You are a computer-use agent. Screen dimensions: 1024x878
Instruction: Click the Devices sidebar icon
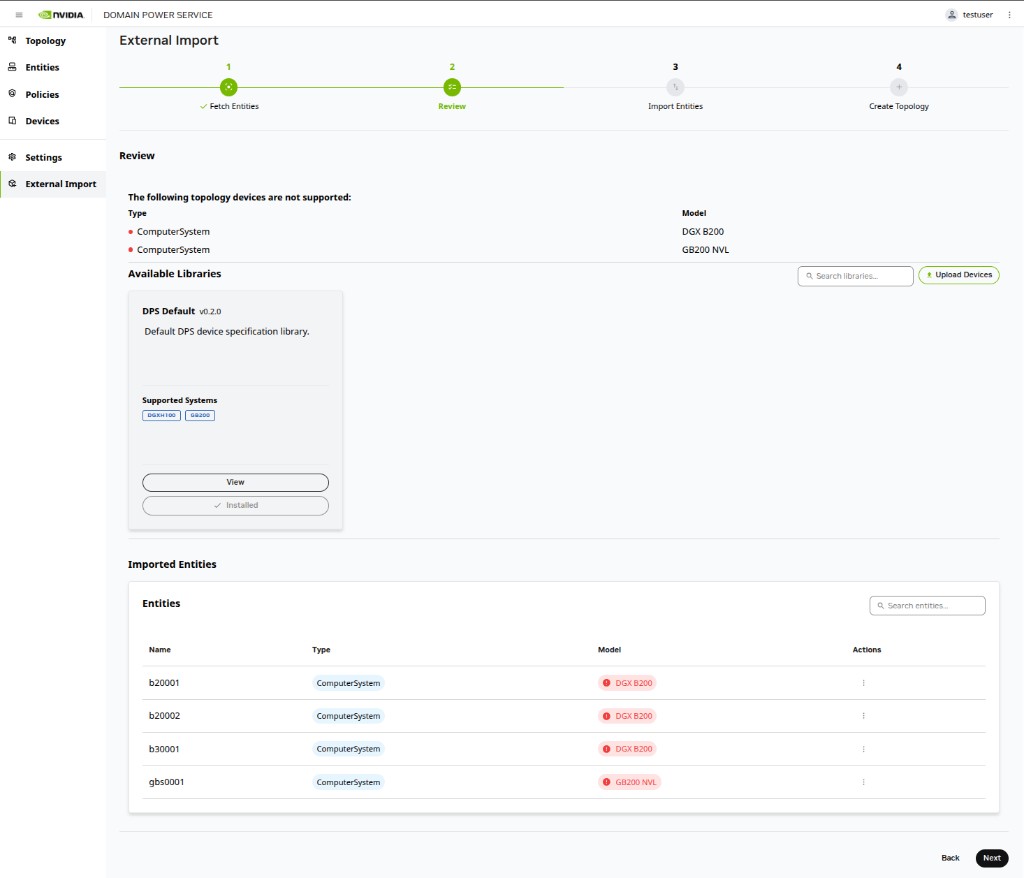(12, 120)
